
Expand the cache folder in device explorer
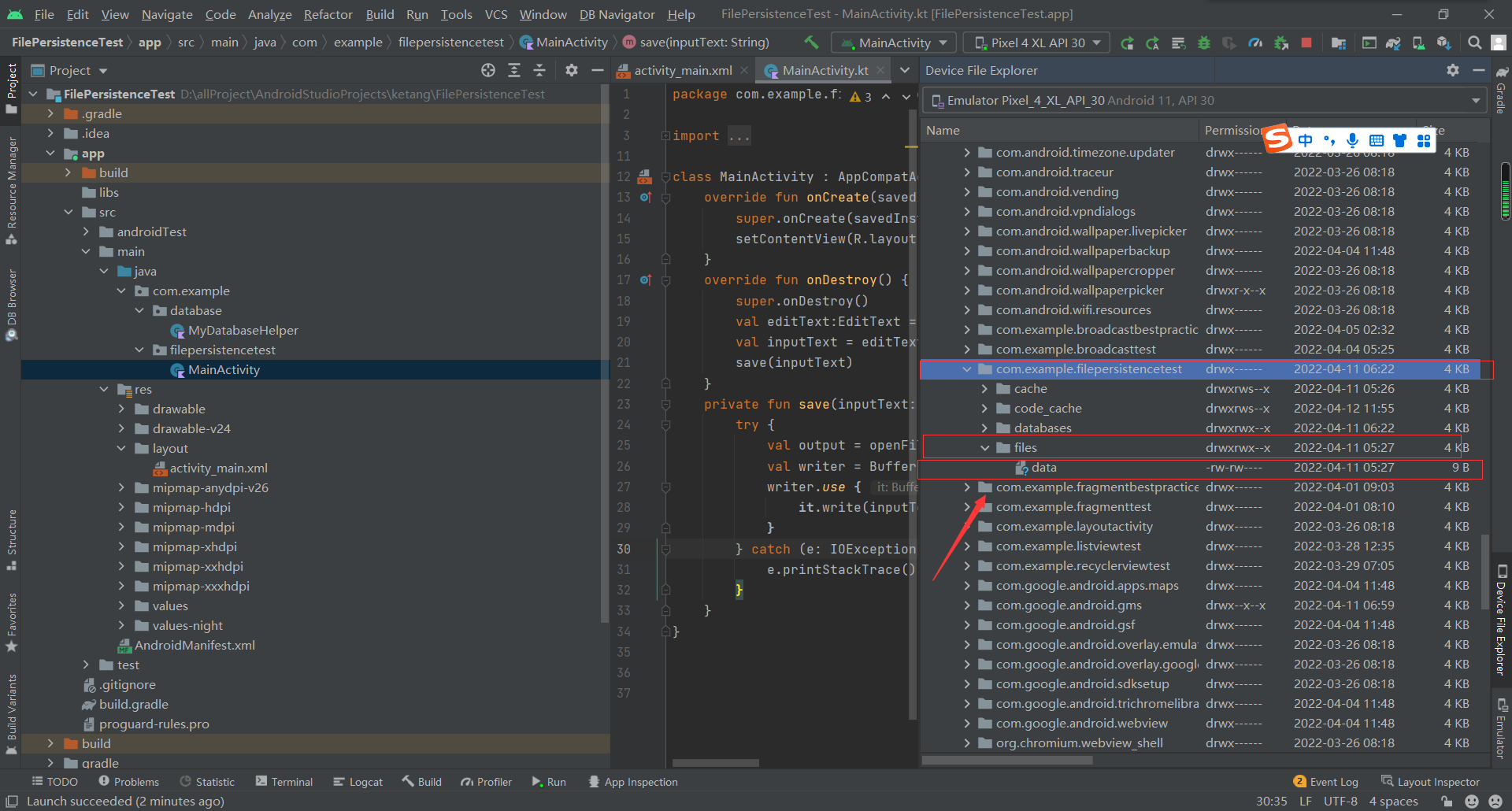click(985, 388)
